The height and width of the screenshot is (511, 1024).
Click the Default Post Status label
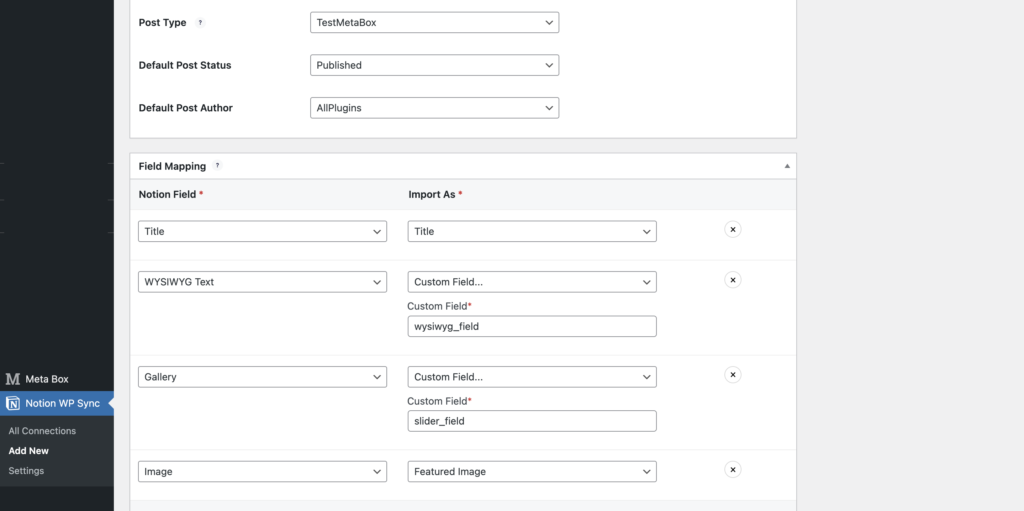point(185,65)
